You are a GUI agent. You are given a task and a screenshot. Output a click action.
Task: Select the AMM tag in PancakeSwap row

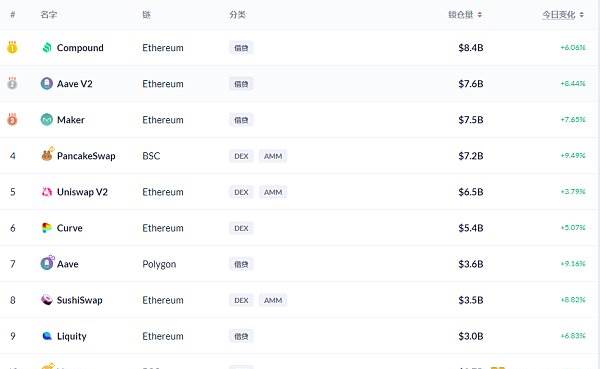click(273, 156)
